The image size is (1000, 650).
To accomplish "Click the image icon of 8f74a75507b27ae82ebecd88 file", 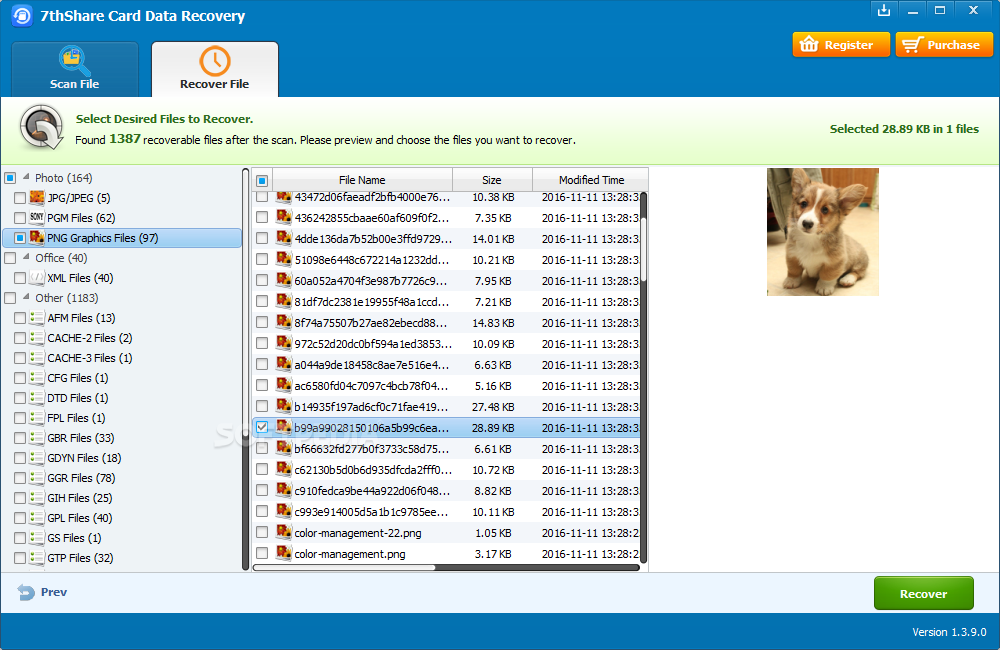I will coord(284,323).
